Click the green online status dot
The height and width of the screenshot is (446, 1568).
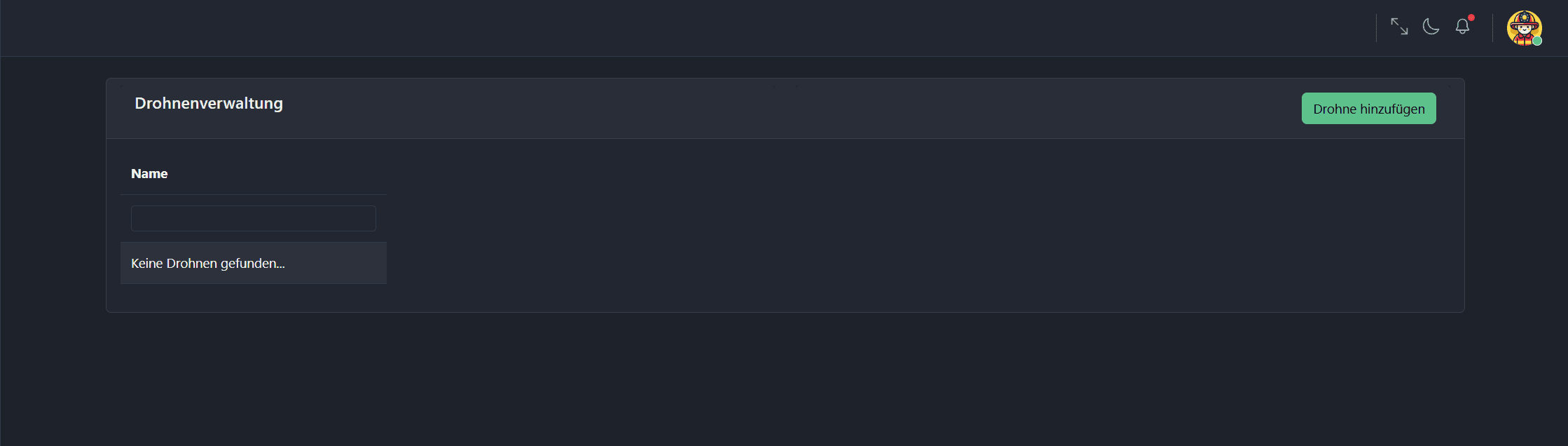tap(1537, 41)
